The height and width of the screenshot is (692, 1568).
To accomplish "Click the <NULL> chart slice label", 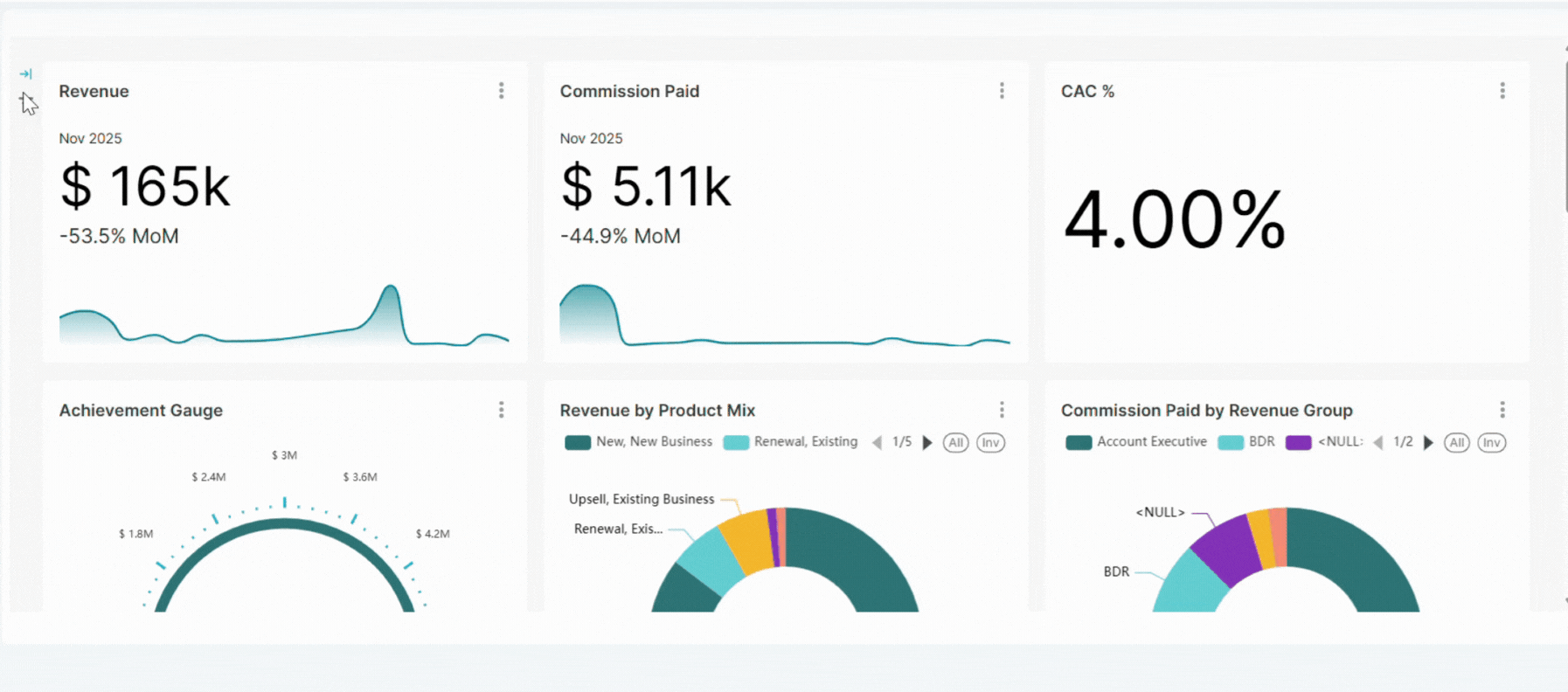I will tap(1160, 512).
